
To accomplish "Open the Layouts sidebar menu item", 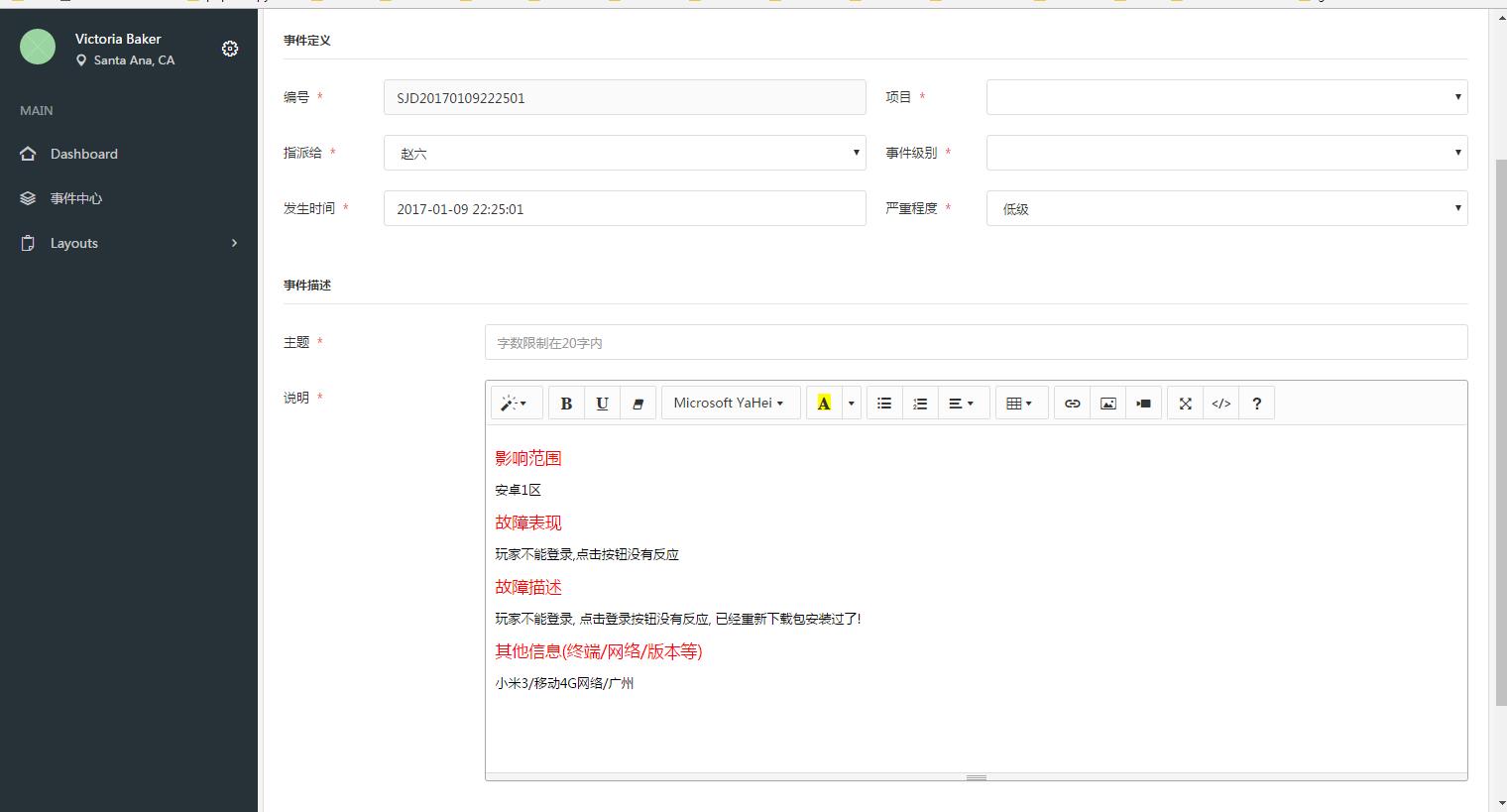I will coord(129,243).
